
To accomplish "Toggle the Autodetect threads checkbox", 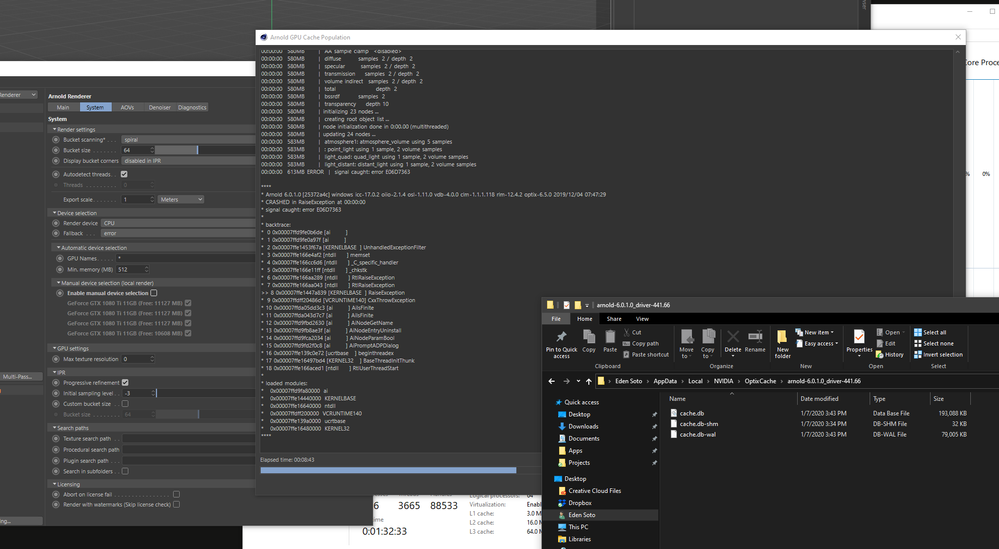I will (x=124, y=174).
